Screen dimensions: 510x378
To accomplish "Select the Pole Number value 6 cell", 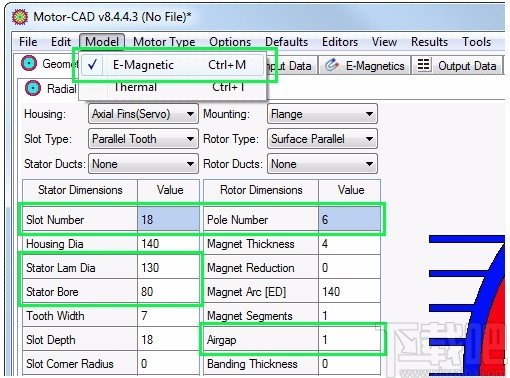I will point(349,219).
